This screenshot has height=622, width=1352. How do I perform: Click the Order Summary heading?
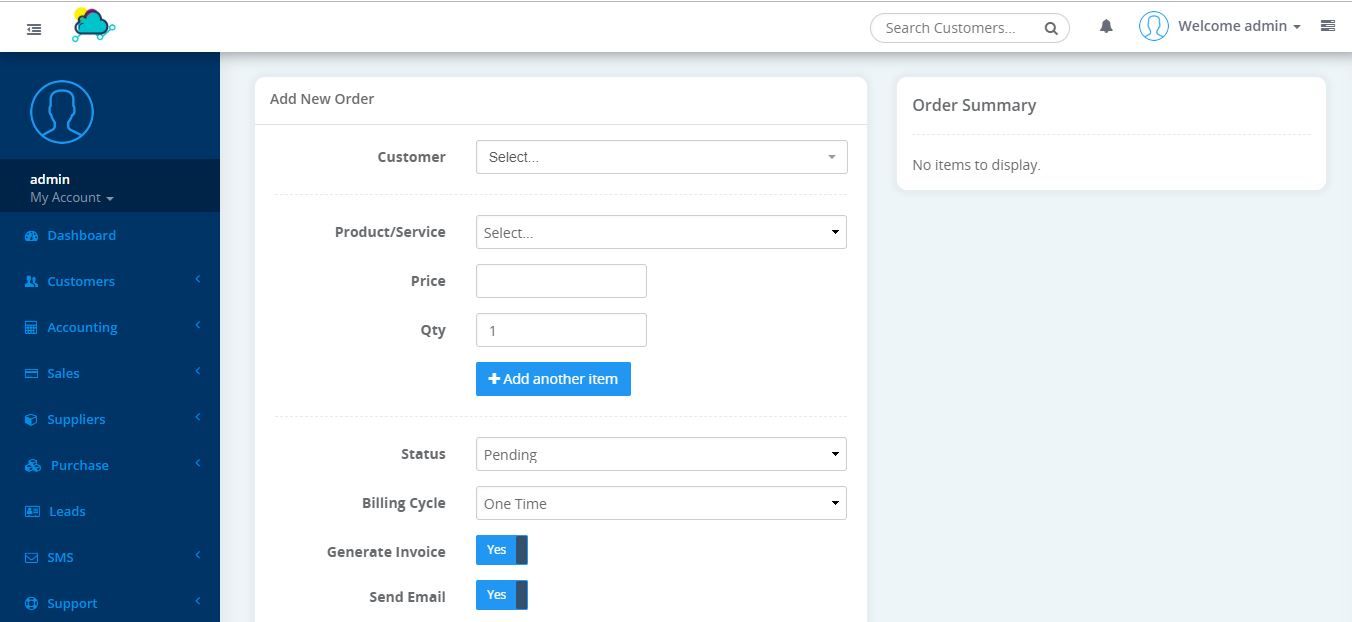tap(974, 105)
